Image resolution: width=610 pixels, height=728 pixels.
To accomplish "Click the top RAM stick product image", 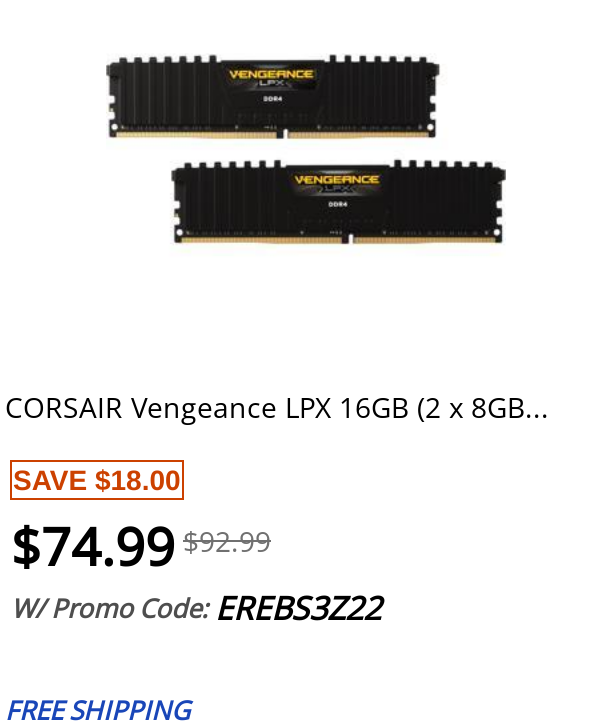I will click(273, 97).
